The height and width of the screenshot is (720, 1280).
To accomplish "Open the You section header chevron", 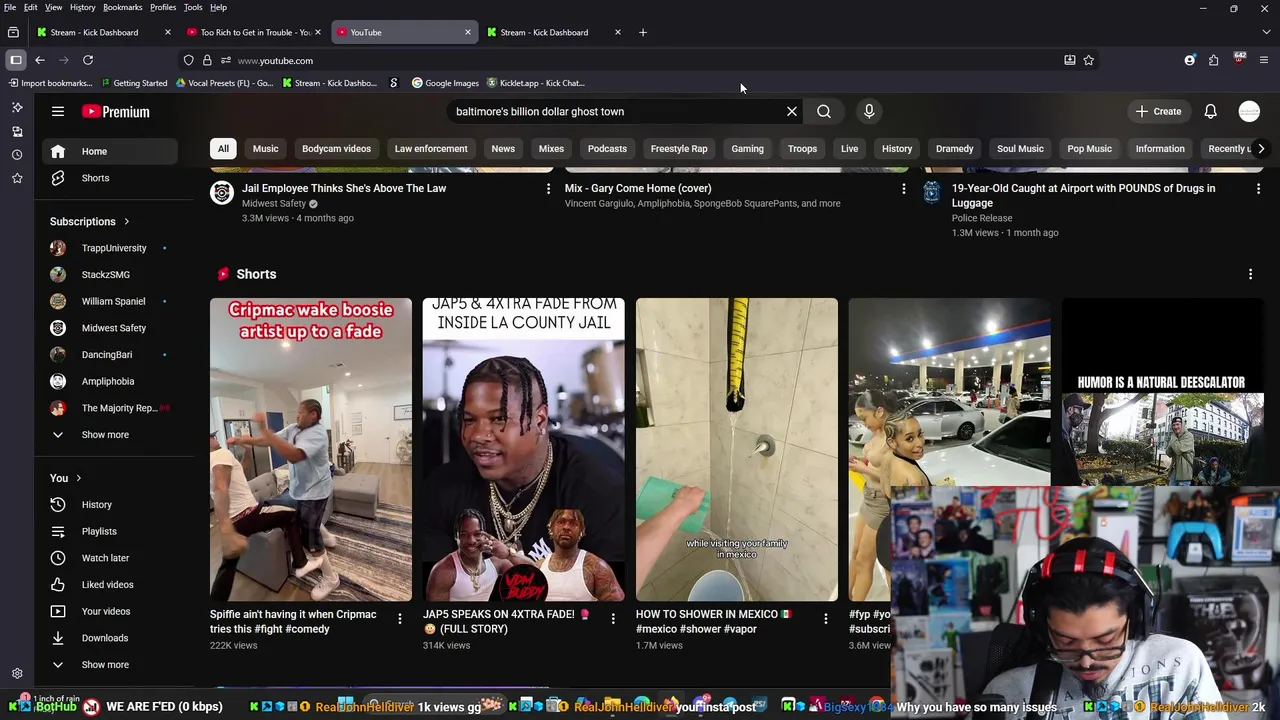I will tap(78, 478).
